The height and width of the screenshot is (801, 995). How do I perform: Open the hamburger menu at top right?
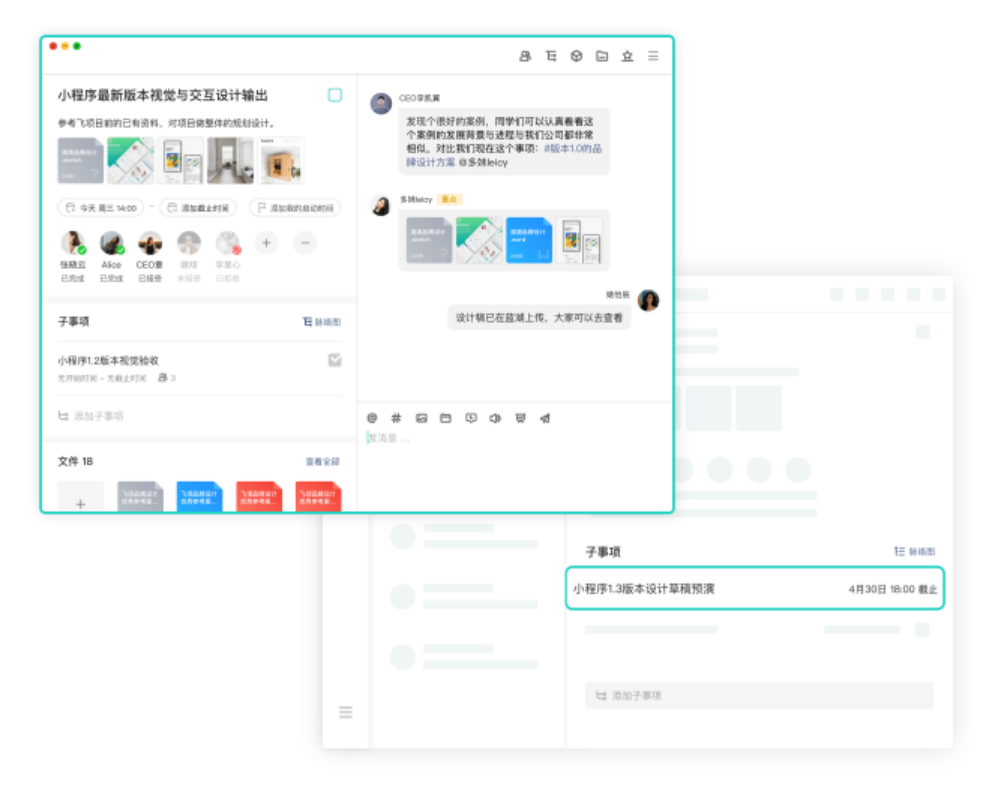653,56
